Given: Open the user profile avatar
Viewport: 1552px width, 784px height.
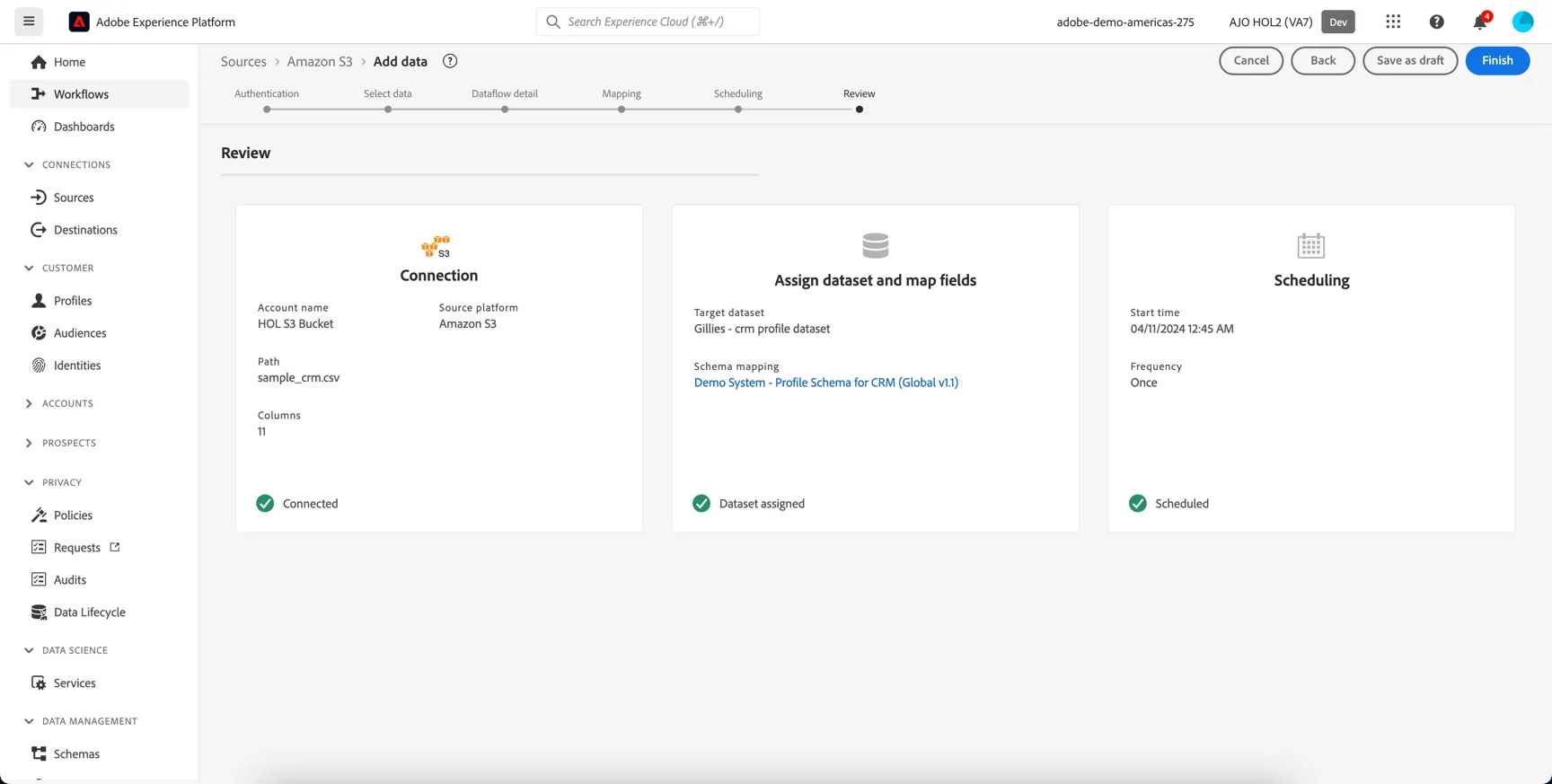Looking at the screenshot, I should pos(1522,22).
